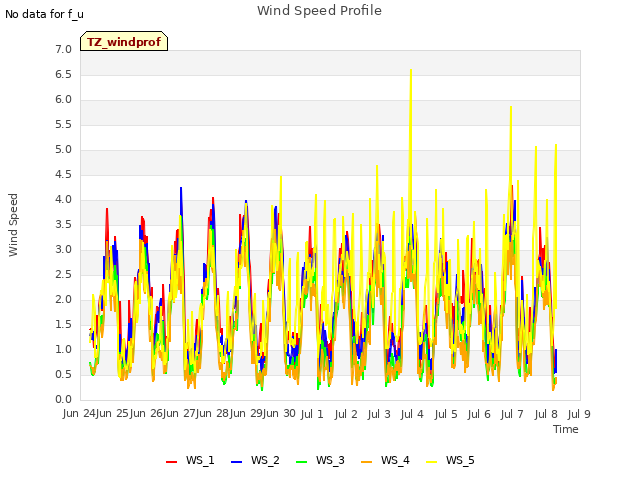Screen dimensions: 640x480
Task: Select the WS_3 legend label
Action: pyautogui.click(x=330, y=460)
